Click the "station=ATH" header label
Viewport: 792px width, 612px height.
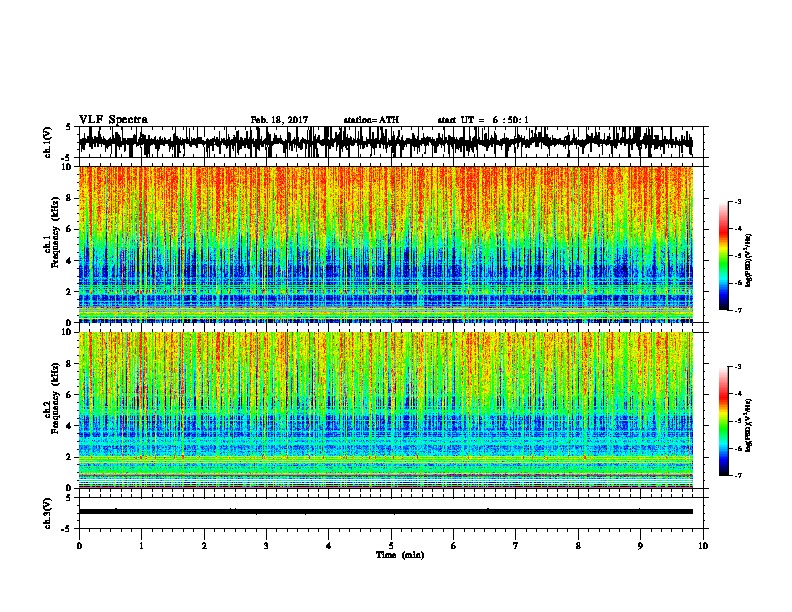[371, 120]
